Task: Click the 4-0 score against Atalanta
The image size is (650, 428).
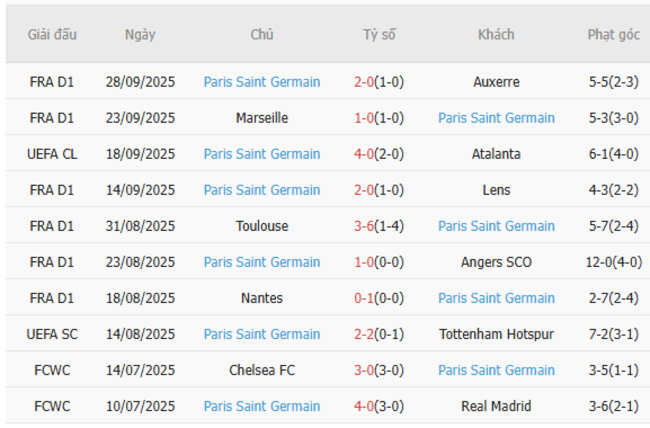Action: (365, 154)
